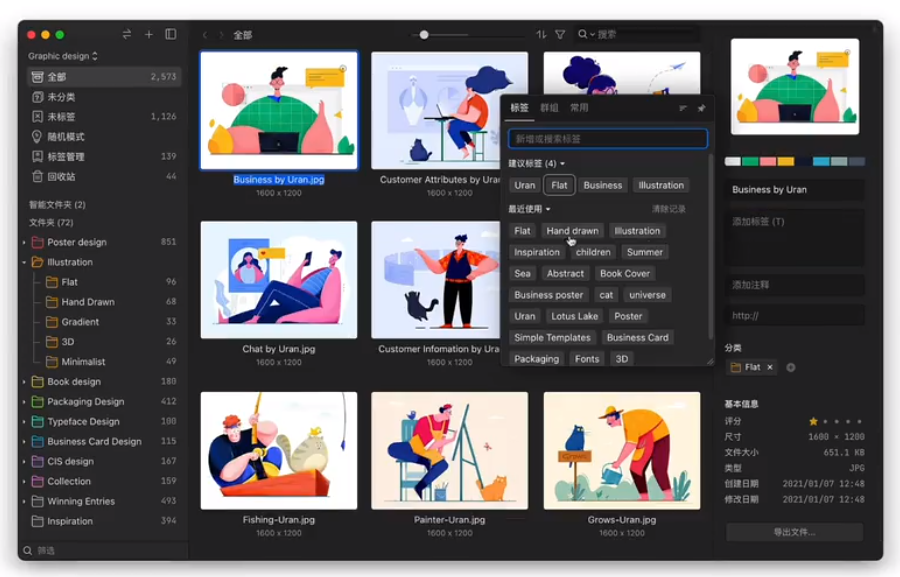Click the 导出文件 export button
This screenshot has width=900, height=577.
pyautogui.click(x=794, y=532)
